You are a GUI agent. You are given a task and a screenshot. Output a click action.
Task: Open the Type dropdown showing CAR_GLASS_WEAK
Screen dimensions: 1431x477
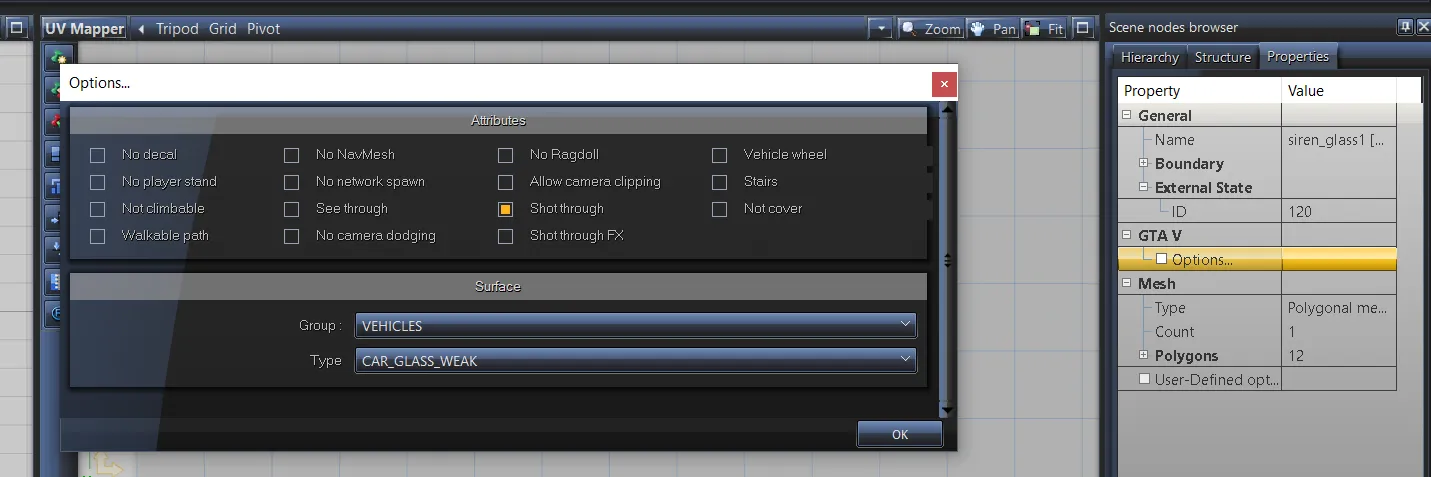click(635, 361)
